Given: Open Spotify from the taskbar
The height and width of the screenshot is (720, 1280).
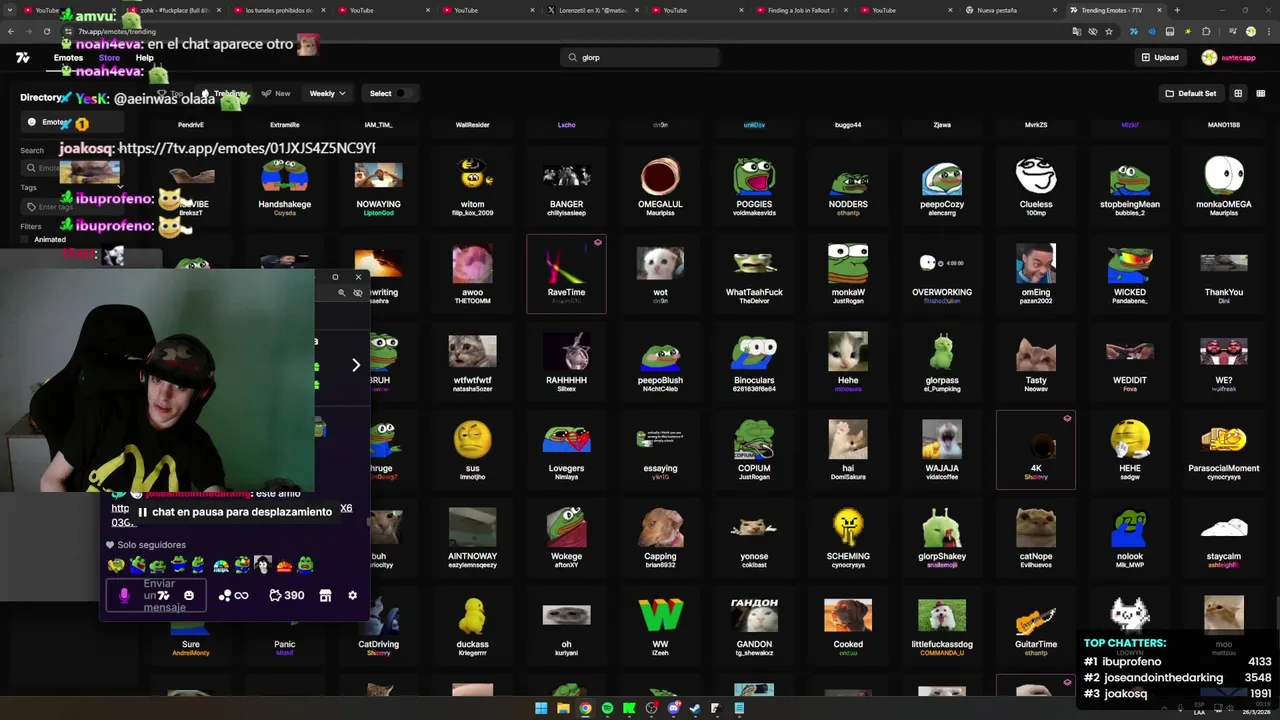Looking at the screenshot, I should (607, 708).
